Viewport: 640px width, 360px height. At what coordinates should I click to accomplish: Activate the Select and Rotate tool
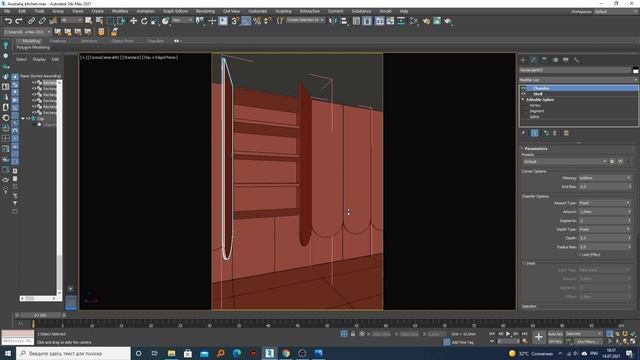(144, 21)
